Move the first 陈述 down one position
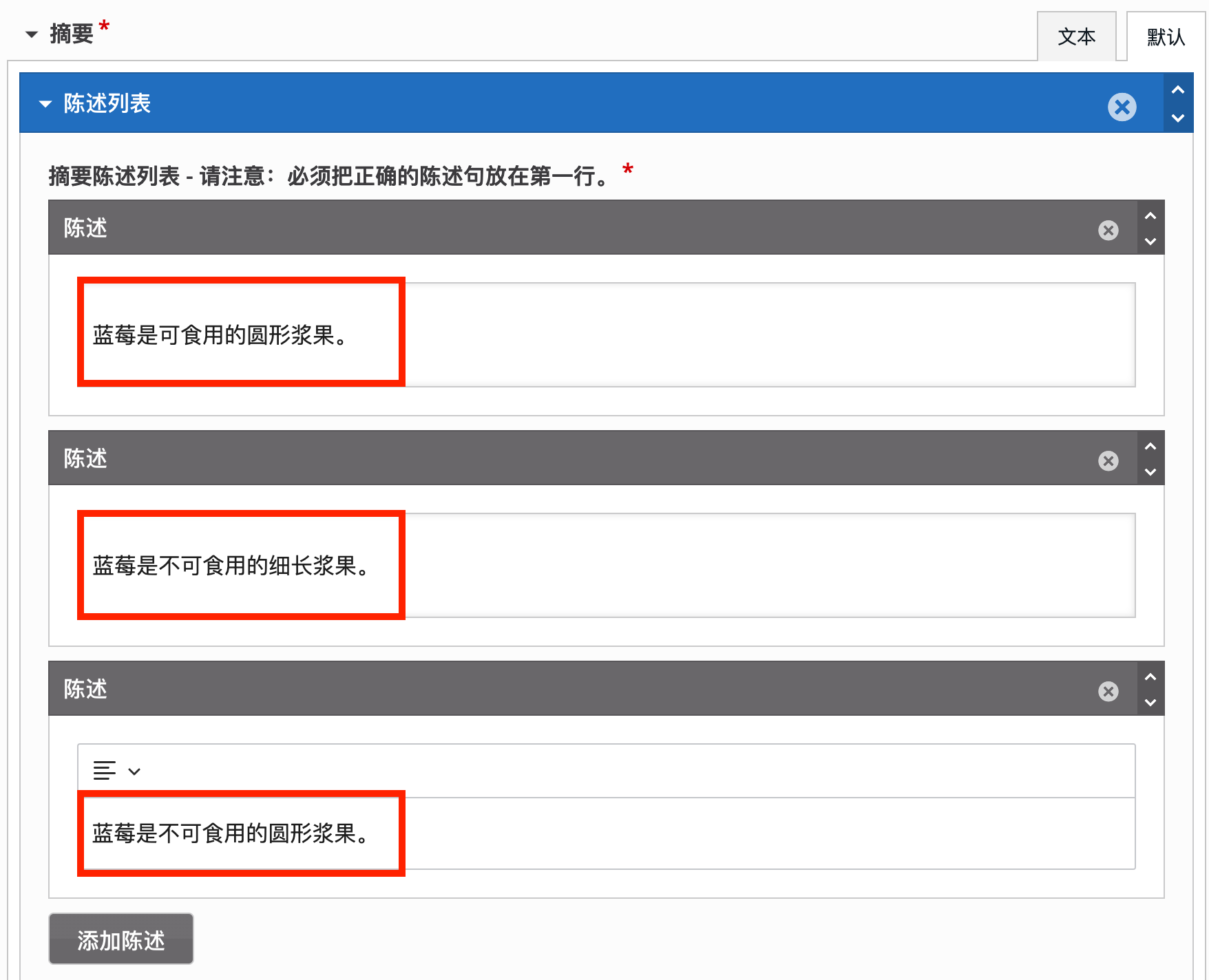The height and width of the screenshot is (980, 1209). point(1150,242)
